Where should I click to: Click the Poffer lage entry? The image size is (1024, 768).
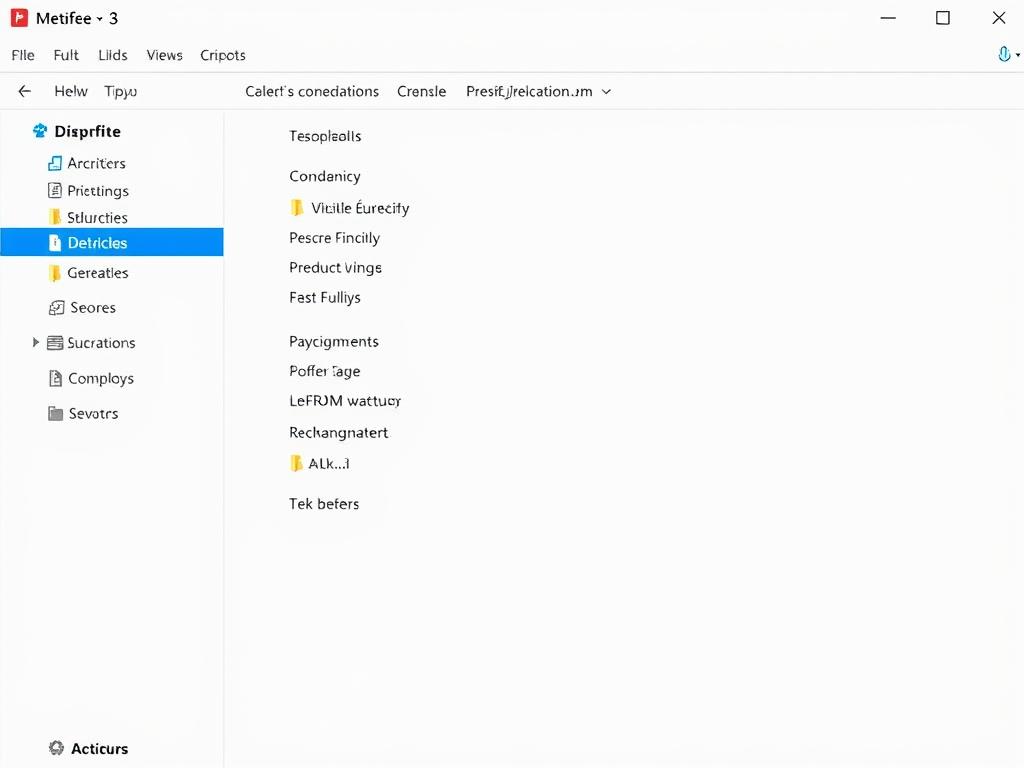[x=325, y=371]
